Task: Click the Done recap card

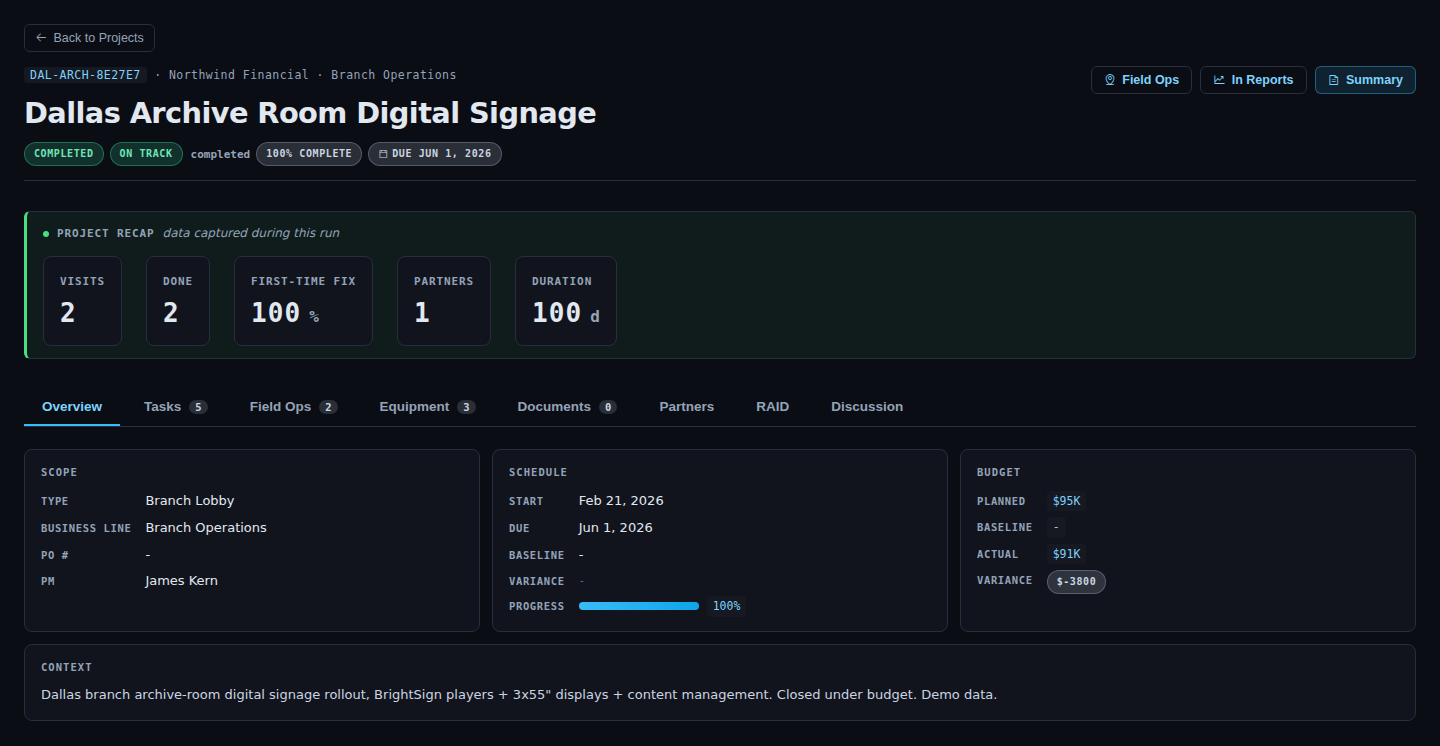Action: tap(178, 301)
